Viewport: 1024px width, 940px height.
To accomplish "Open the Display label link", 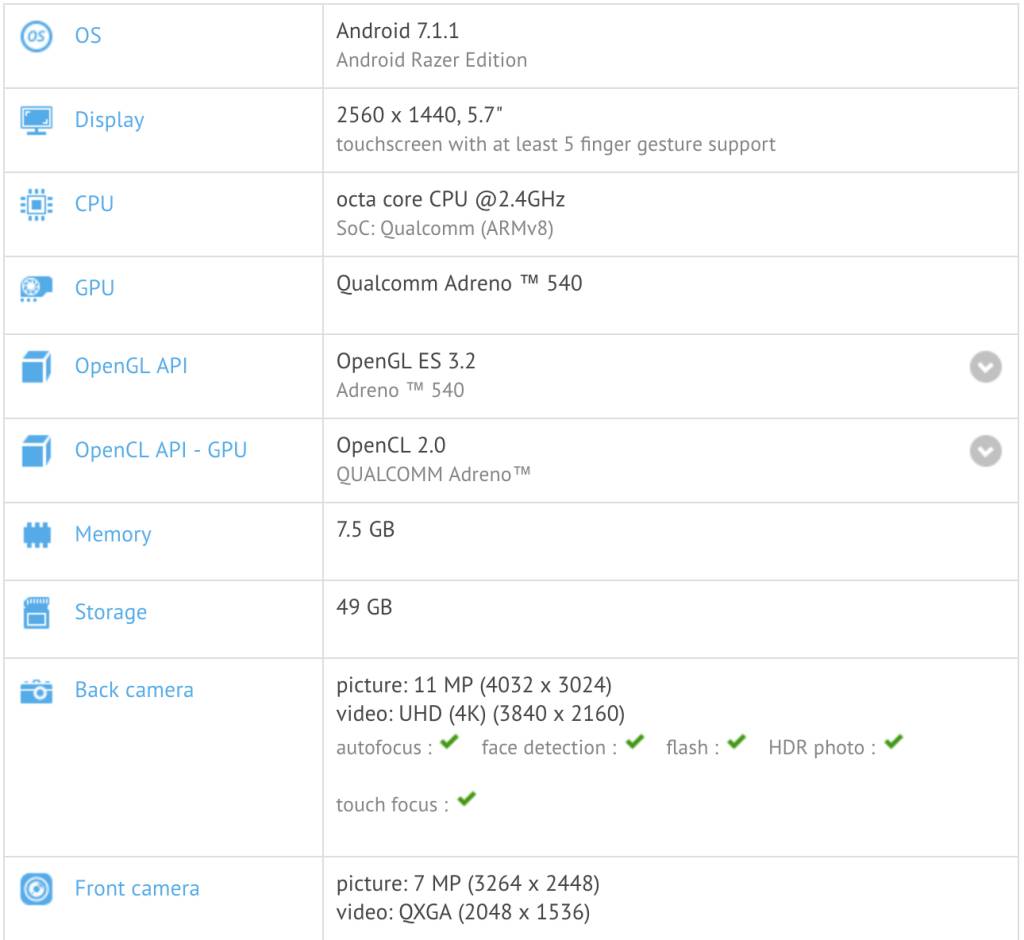I will click(x=109, y=120).
